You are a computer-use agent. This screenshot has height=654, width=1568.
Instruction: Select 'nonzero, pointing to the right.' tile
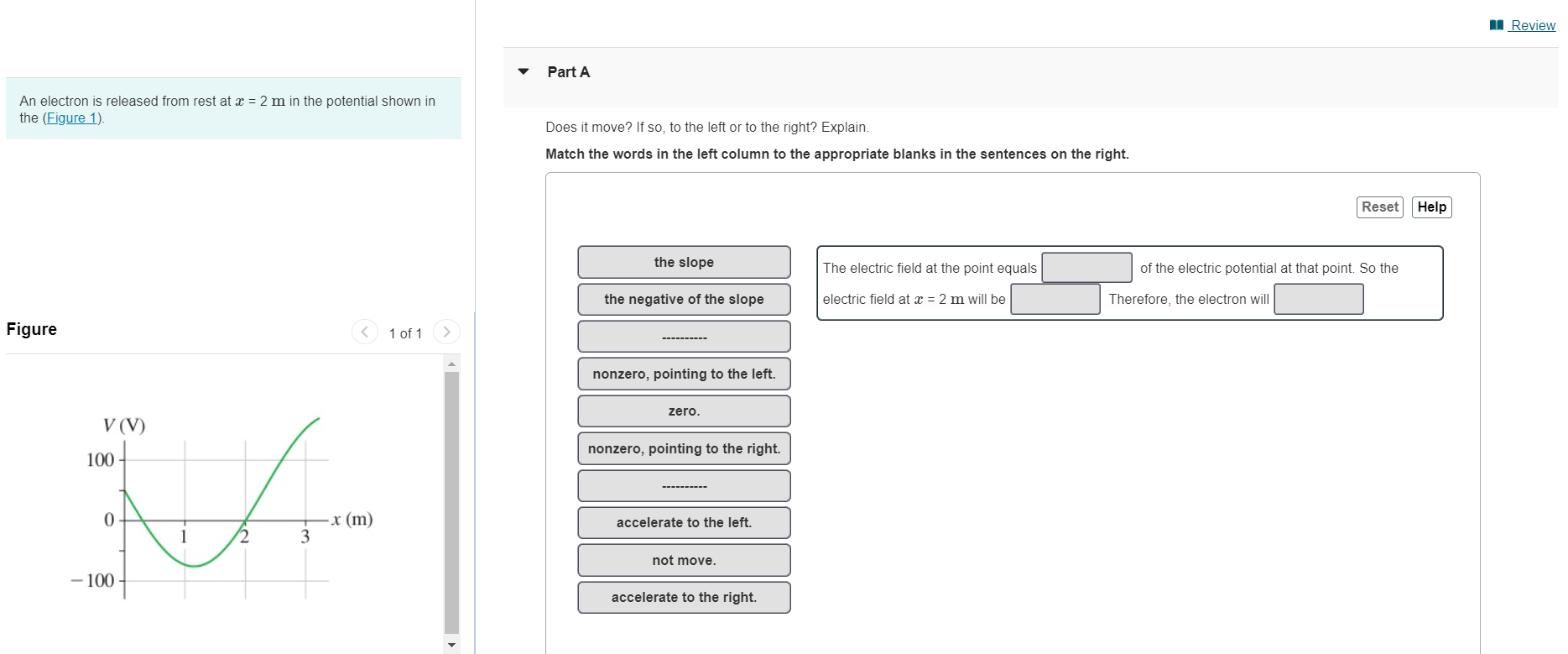tap(683, 448)
